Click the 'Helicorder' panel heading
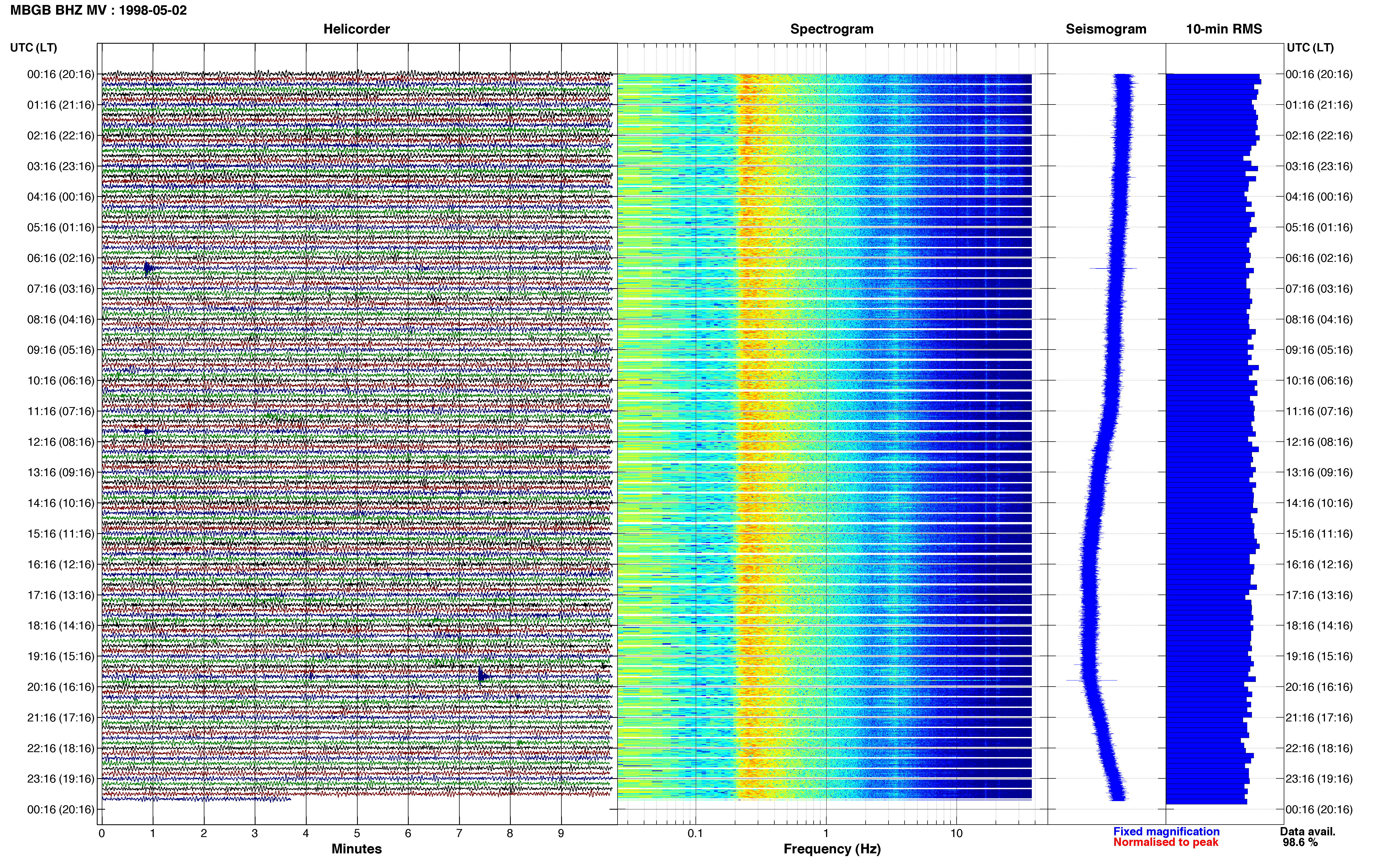Image resolution: width=1388 pixels, height=868 pixels. pos(356,29)
